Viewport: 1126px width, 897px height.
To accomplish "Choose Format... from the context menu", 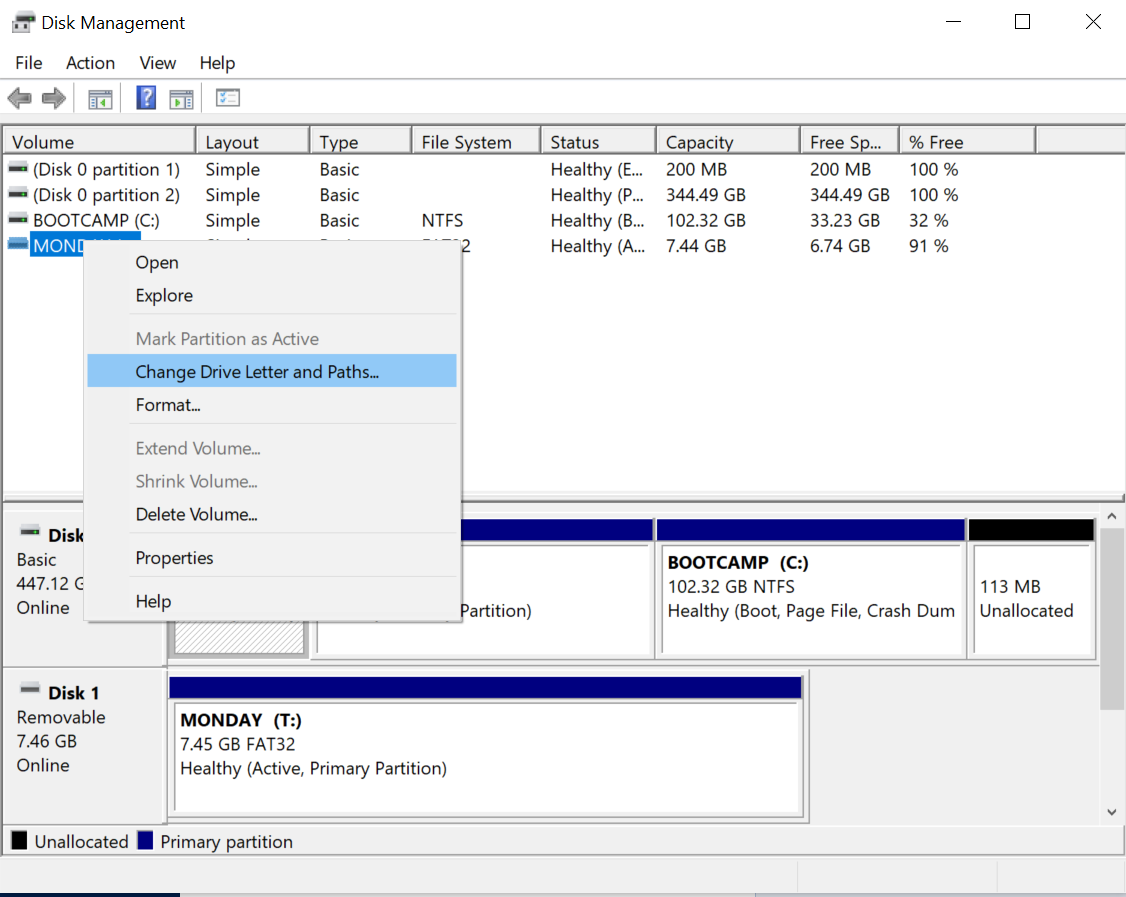I will [x=271, y=404].
